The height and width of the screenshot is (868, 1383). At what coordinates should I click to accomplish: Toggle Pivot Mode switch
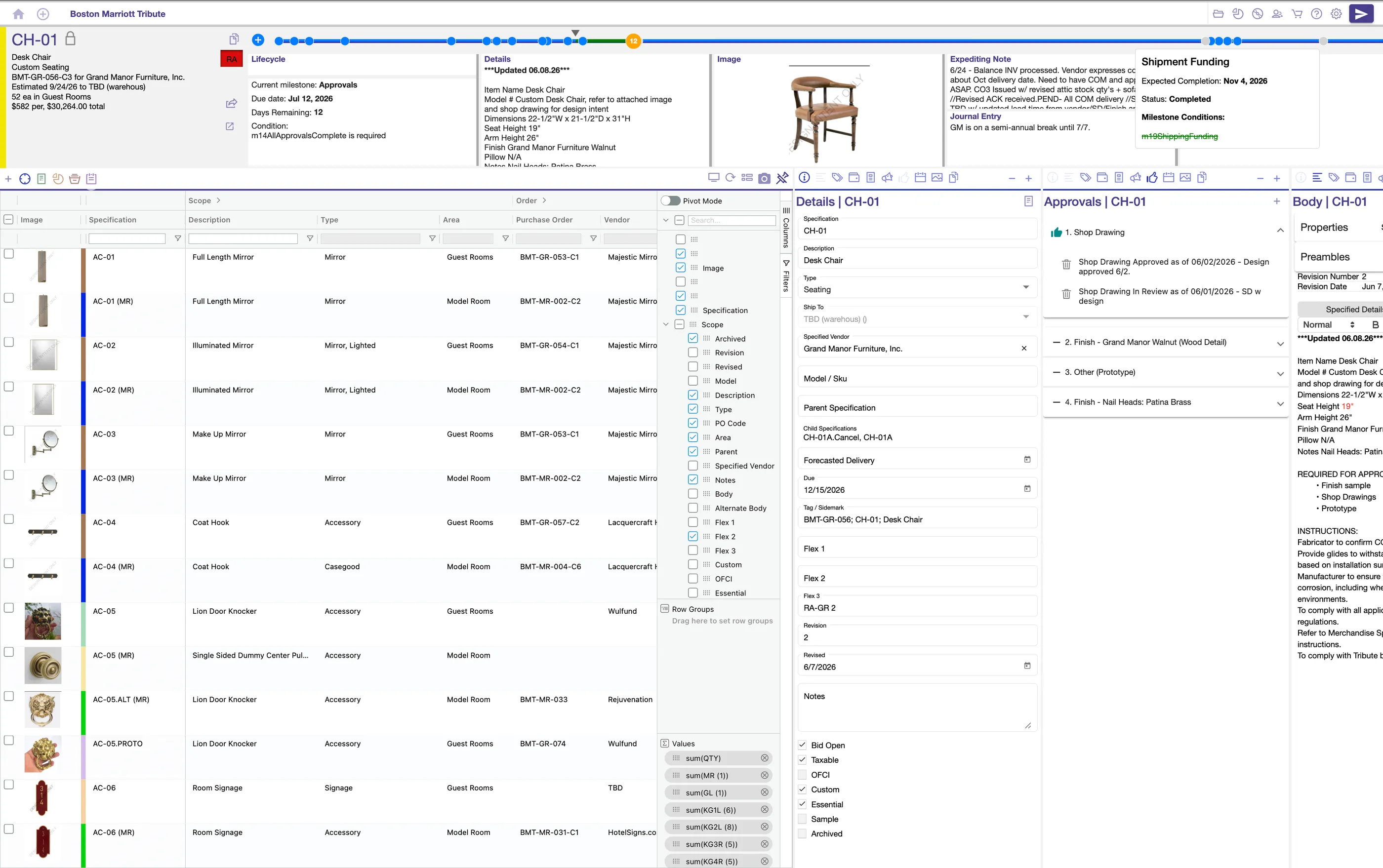click(670, 201)
